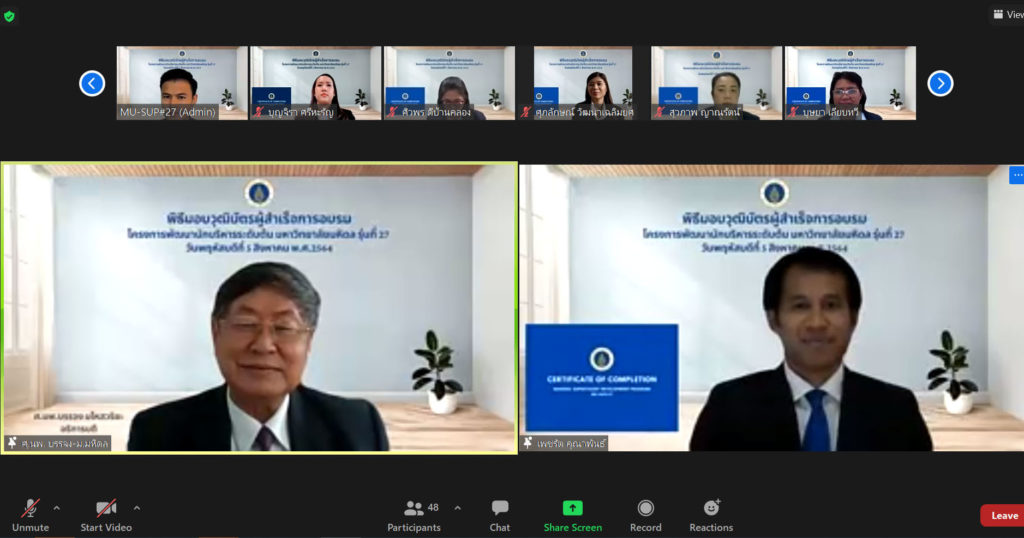Click the green encryption shield icon
The height and width of the screenshot is (538, 1024).
point(10,16)
